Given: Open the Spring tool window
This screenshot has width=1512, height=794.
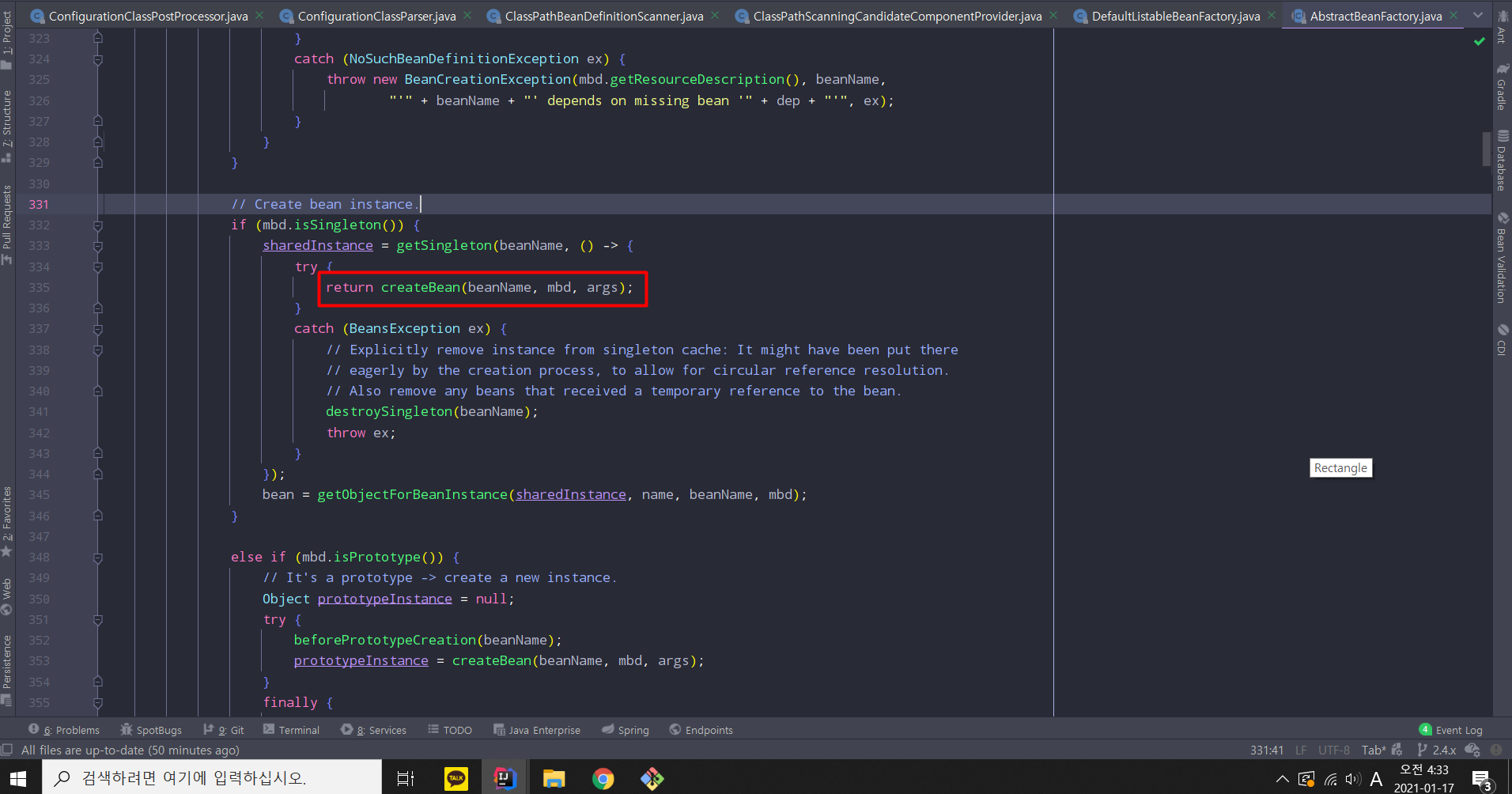Looking at the screenshot, I should point(625,730).
